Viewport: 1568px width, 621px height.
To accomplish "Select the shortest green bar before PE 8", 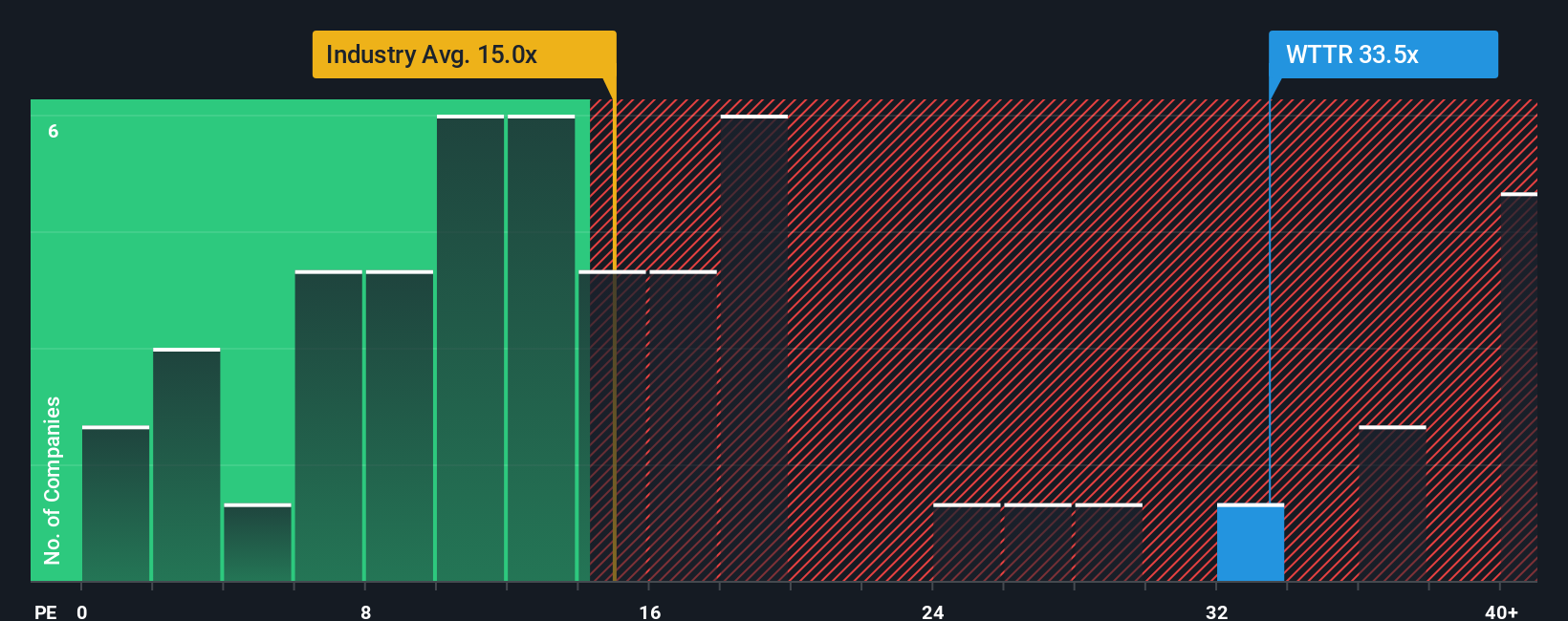I will (257, 543).
